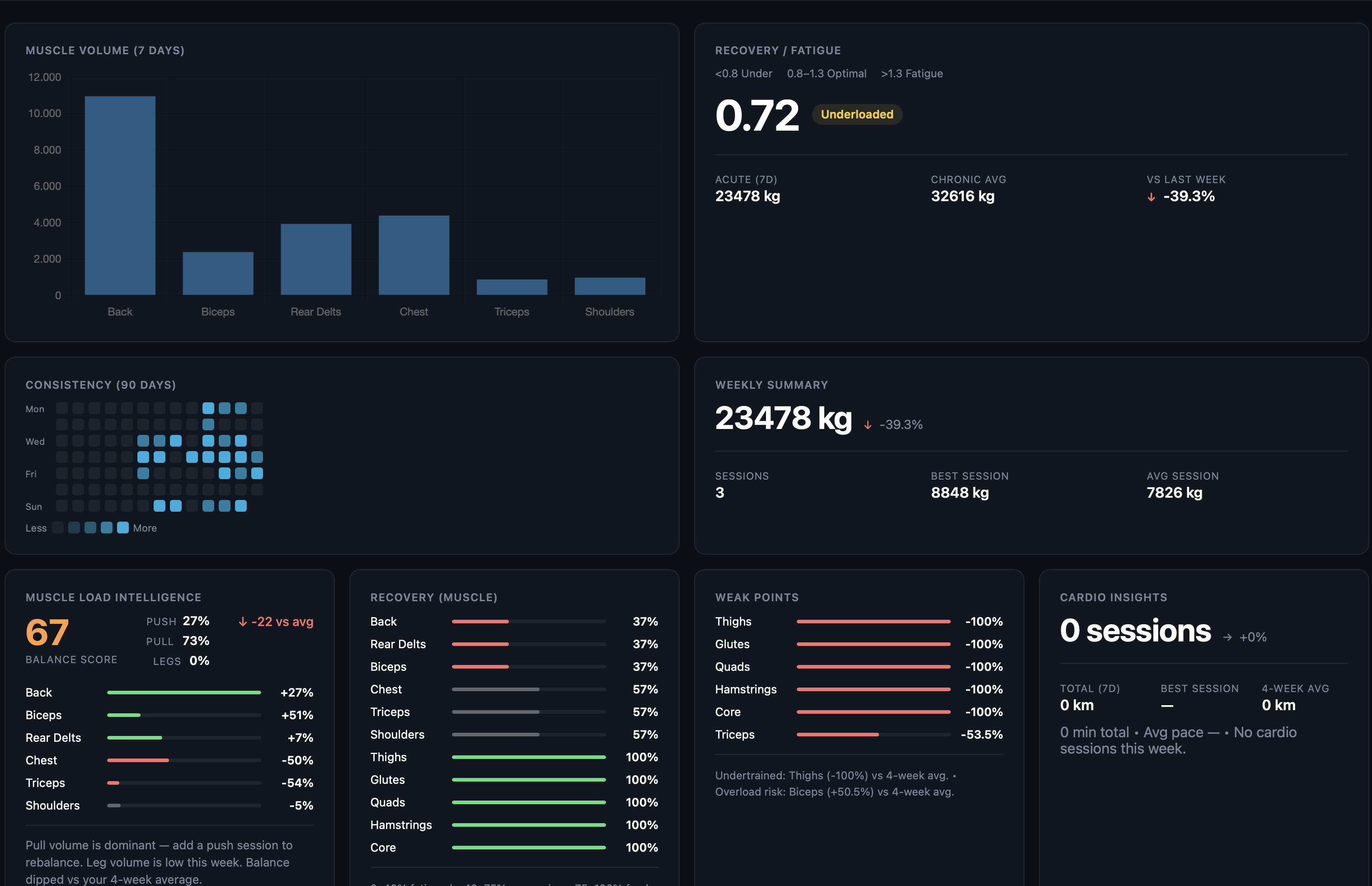The image size is (1372, 886).
Task: Click the Legs value "0%"
Action: coord(200,661)
